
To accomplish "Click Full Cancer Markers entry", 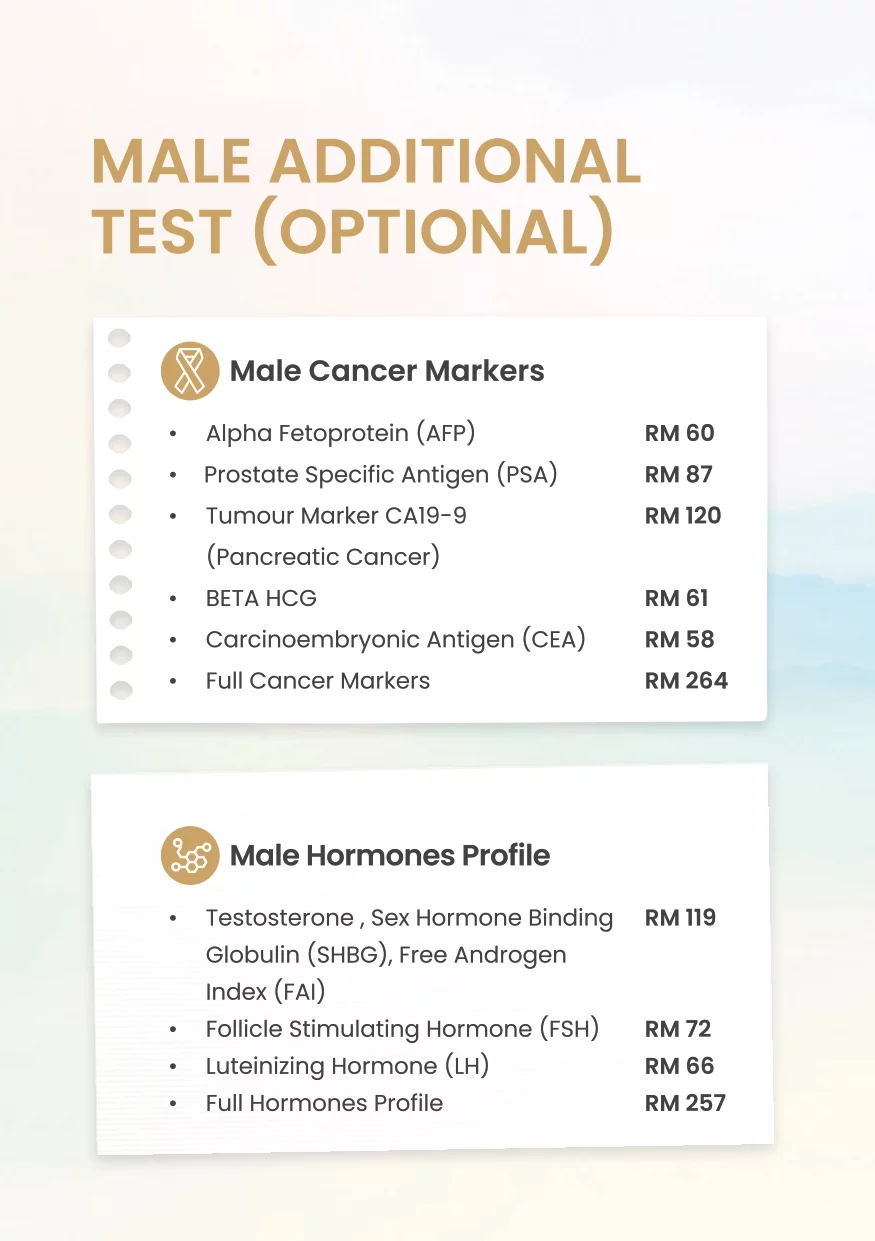I will click(318, 681).
